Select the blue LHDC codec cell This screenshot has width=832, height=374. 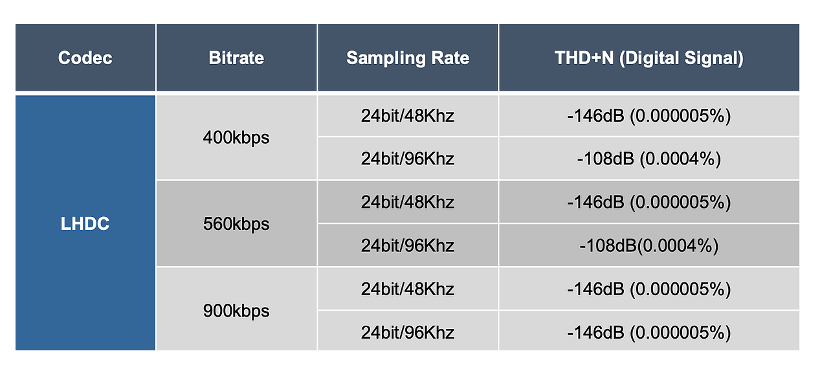coord(85,223)
